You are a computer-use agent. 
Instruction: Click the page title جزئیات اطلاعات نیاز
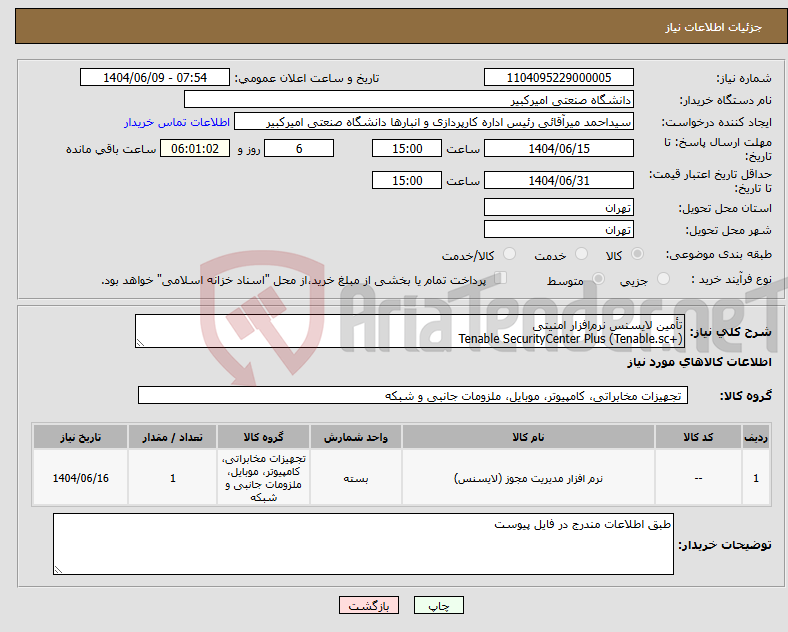click(x=714, y=27)
